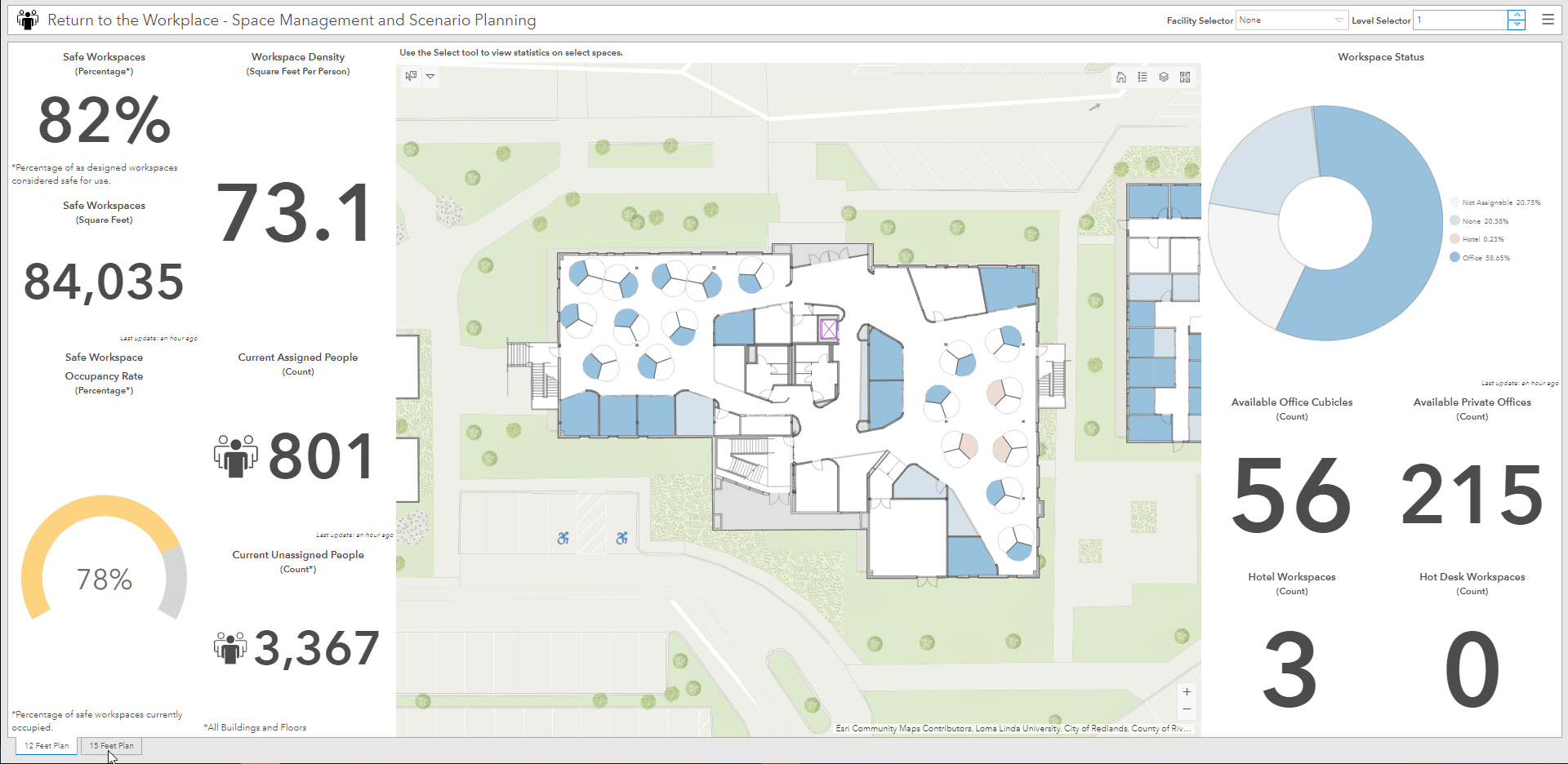Select the map Select tool

[411, 76]
